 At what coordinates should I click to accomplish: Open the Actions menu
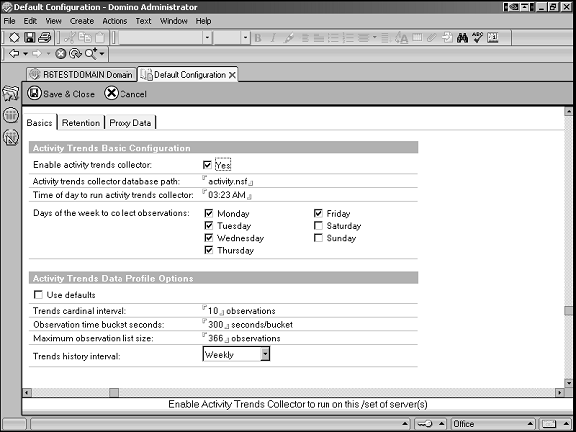[115, 21]
